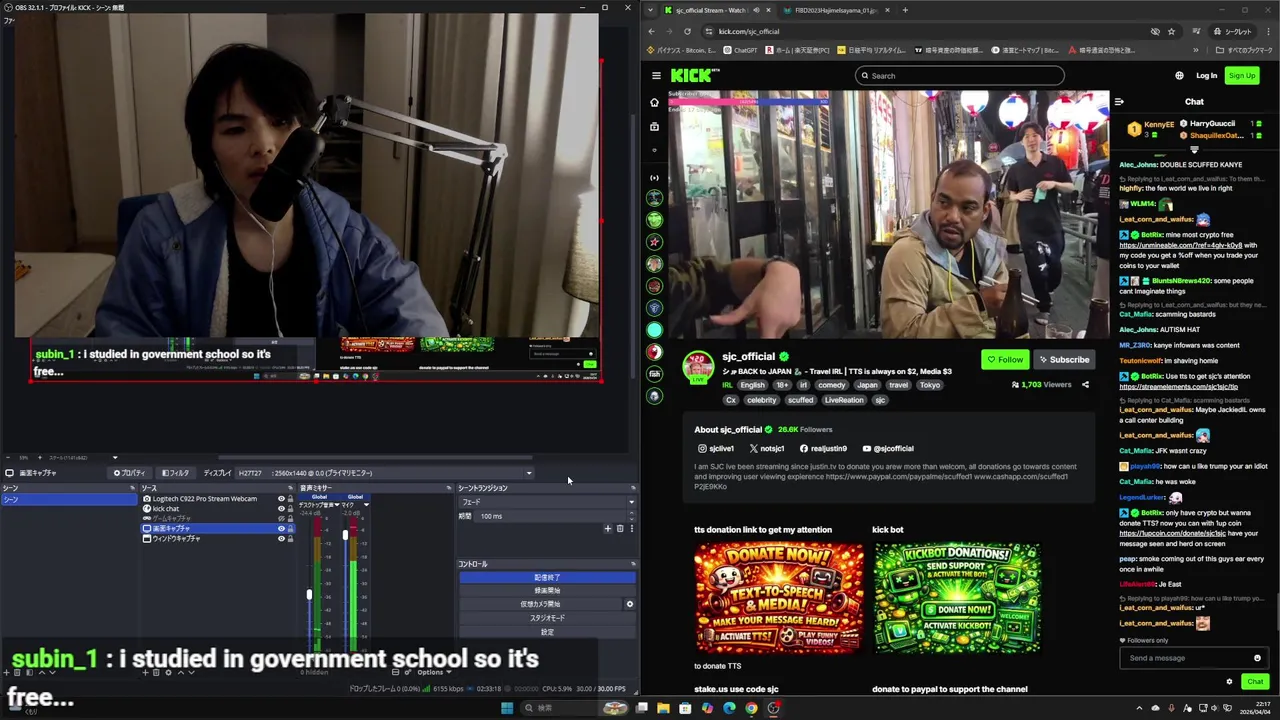Image resolution: width=1280 pixels, height=720 pixels.
Task: Bookmark this page with star icon
Action: (x=1171, y=31)
